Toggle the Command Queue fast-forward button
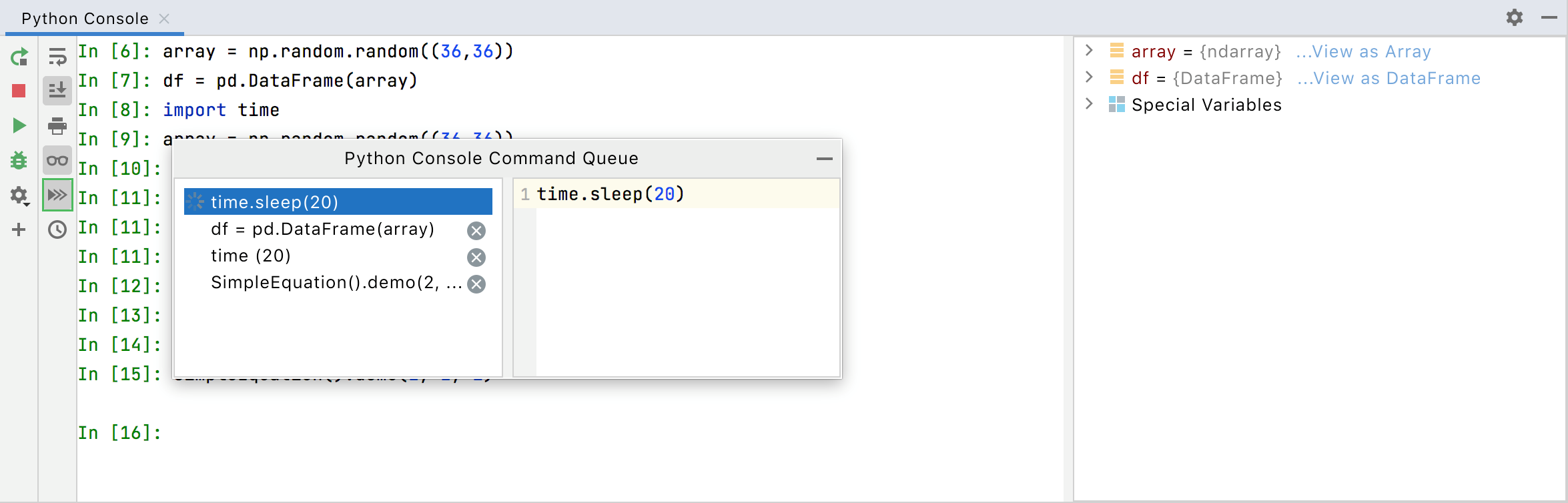 tap(57, 195)
